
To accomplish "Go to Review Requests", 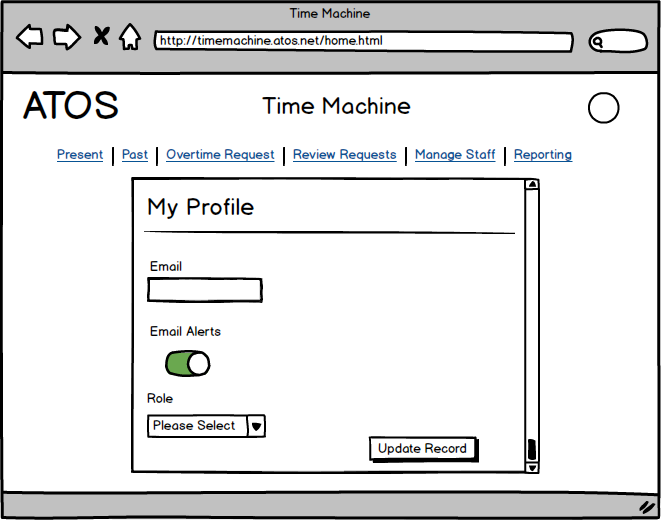I will [344, 155].
